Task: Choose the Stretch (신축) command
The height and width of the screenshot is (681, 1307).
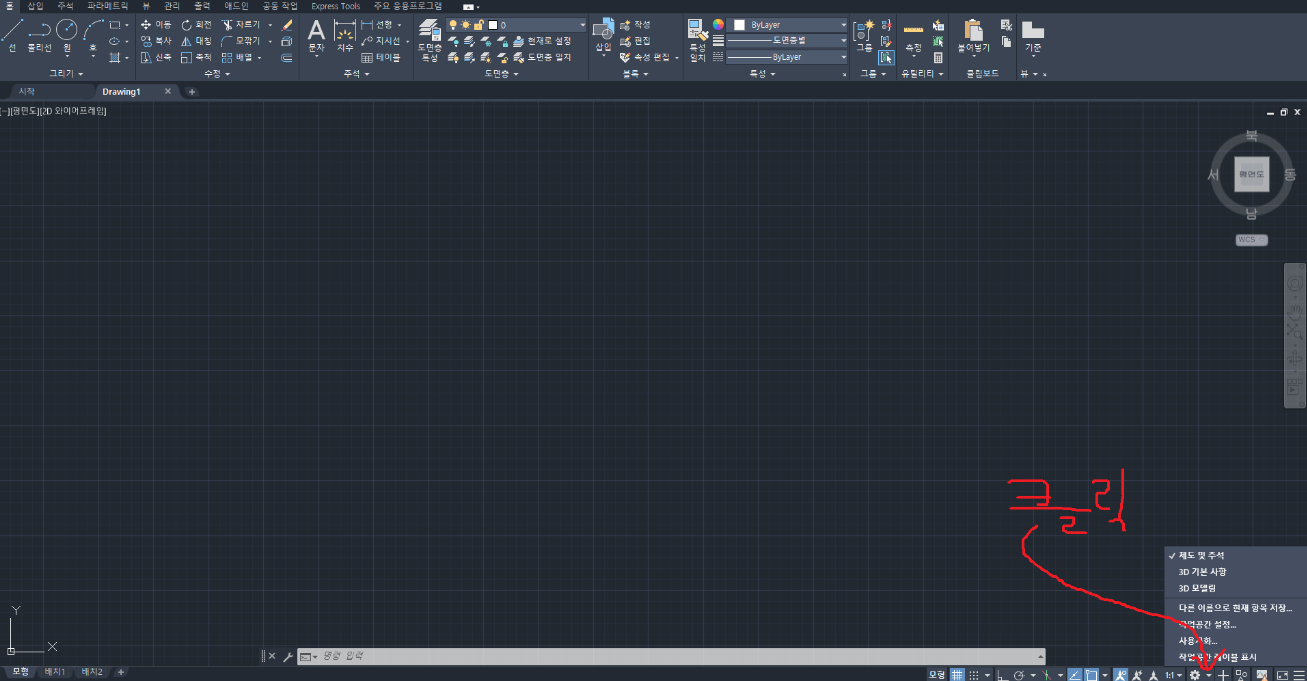Action: tap(156, 58)
